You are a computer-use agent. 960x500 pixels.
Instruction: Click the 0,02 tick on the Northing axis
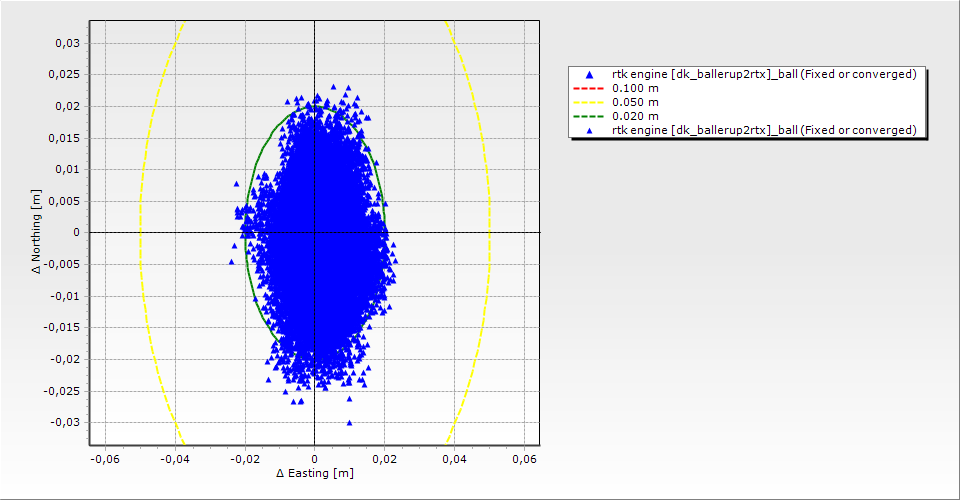(x=68, y=106)
